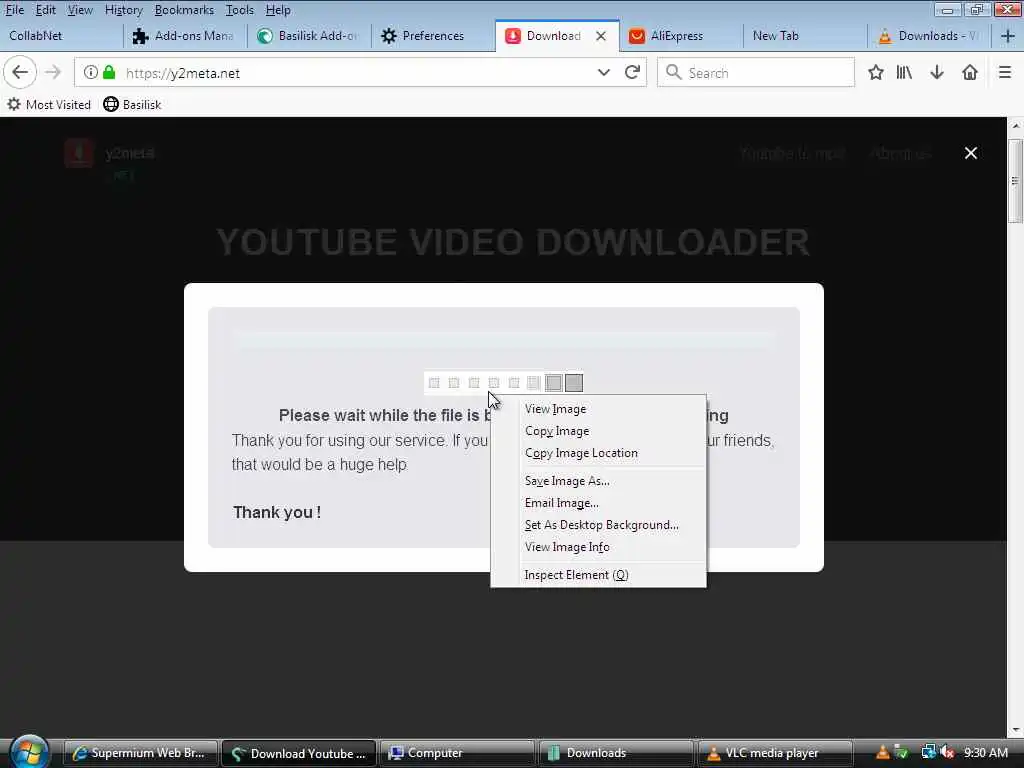Select Set As Desktop Background… entry

[599, 525]
